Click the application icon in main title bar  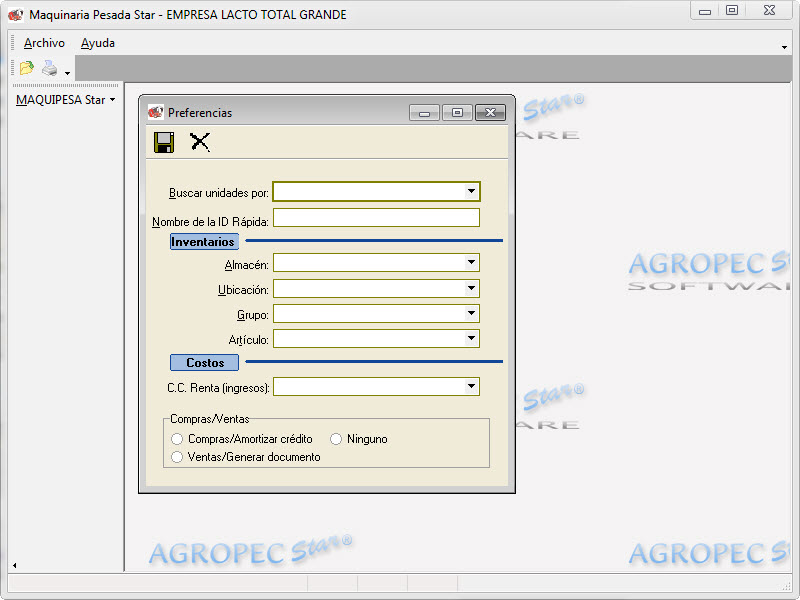tap(15, 15)
